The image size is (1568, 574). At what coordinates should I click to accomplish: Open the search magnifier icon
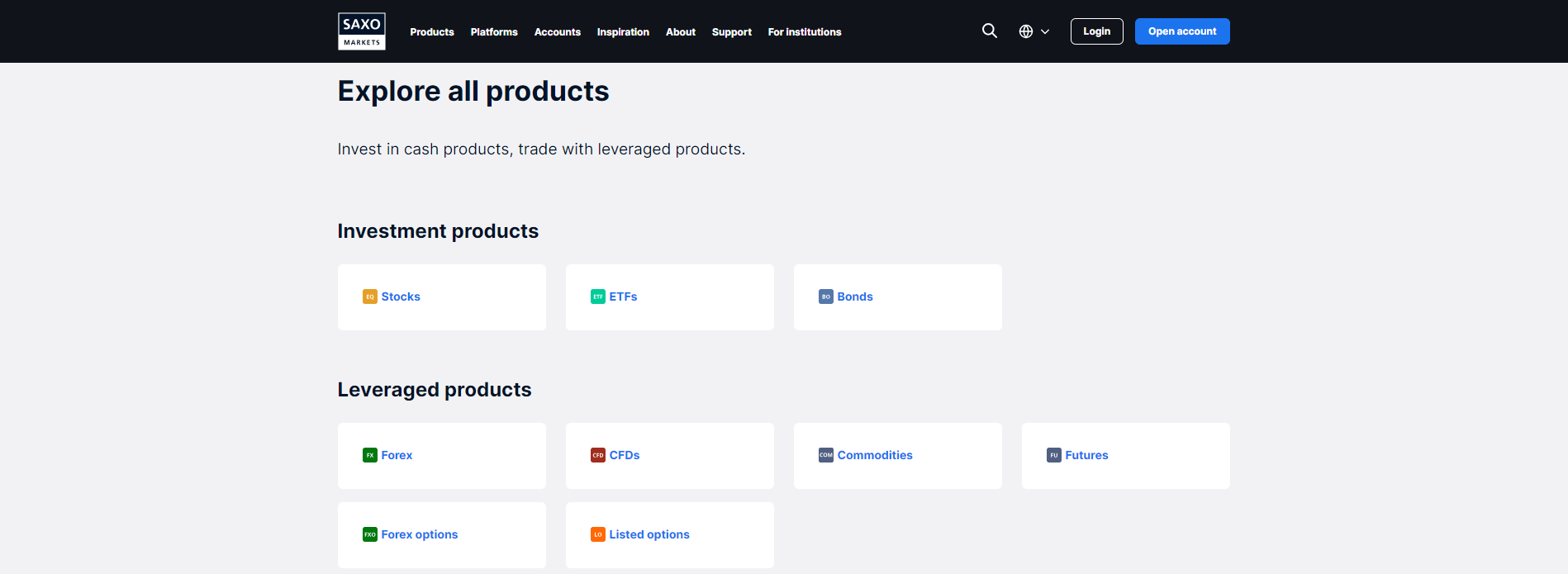coord(989,31)
